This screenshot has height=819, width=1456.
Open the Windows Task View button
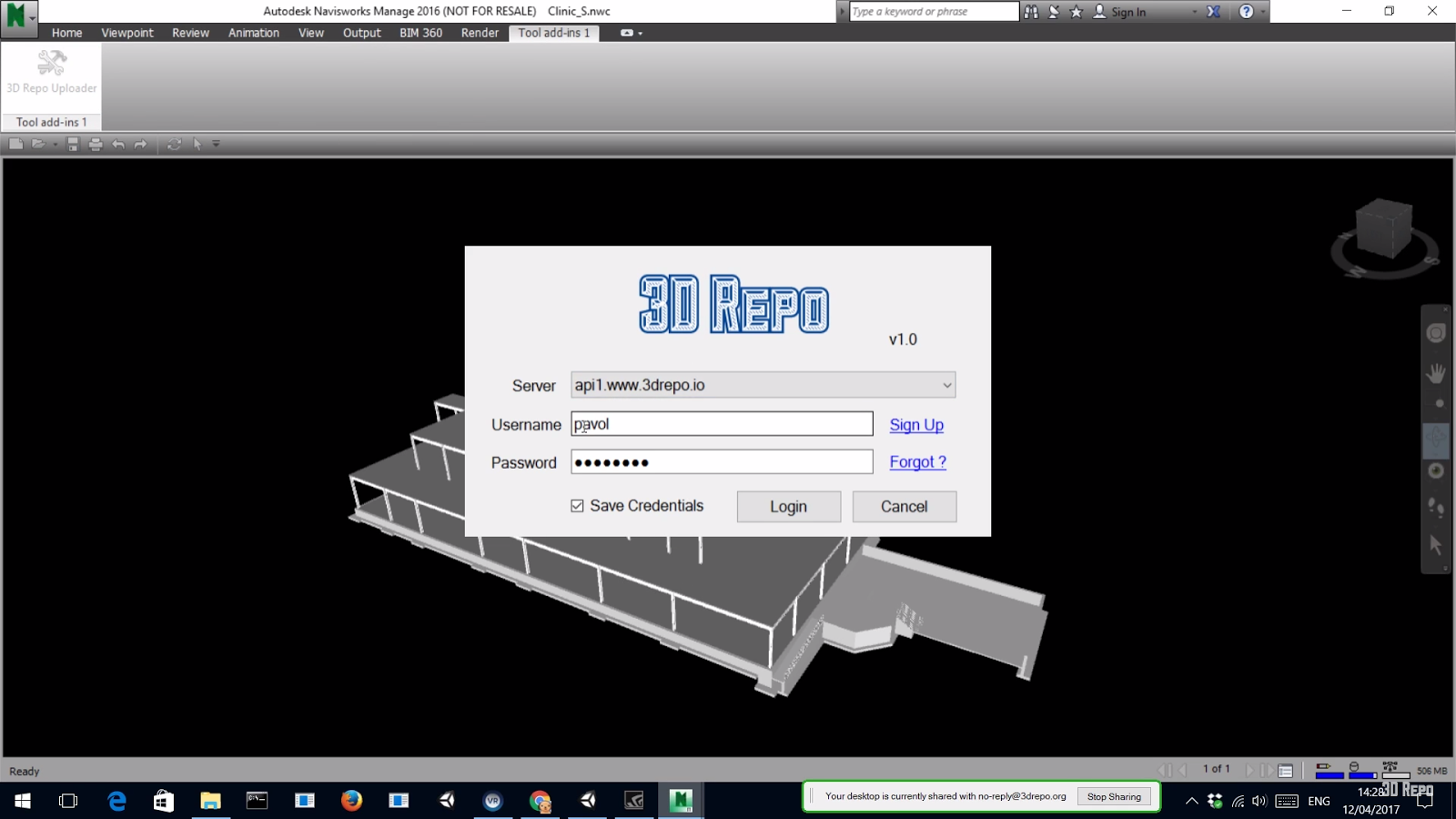tap(68, 801)
